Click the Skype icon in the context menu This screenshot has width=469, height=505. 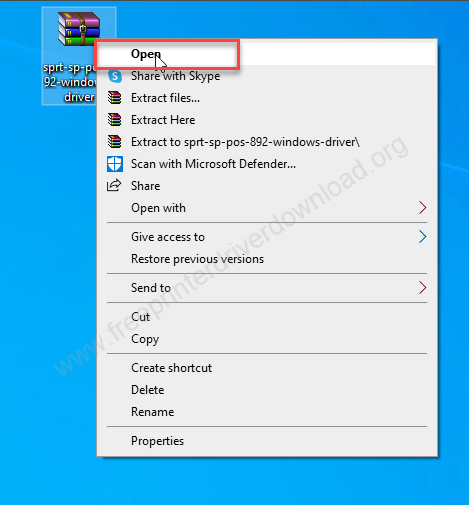[x=115, y=76]
